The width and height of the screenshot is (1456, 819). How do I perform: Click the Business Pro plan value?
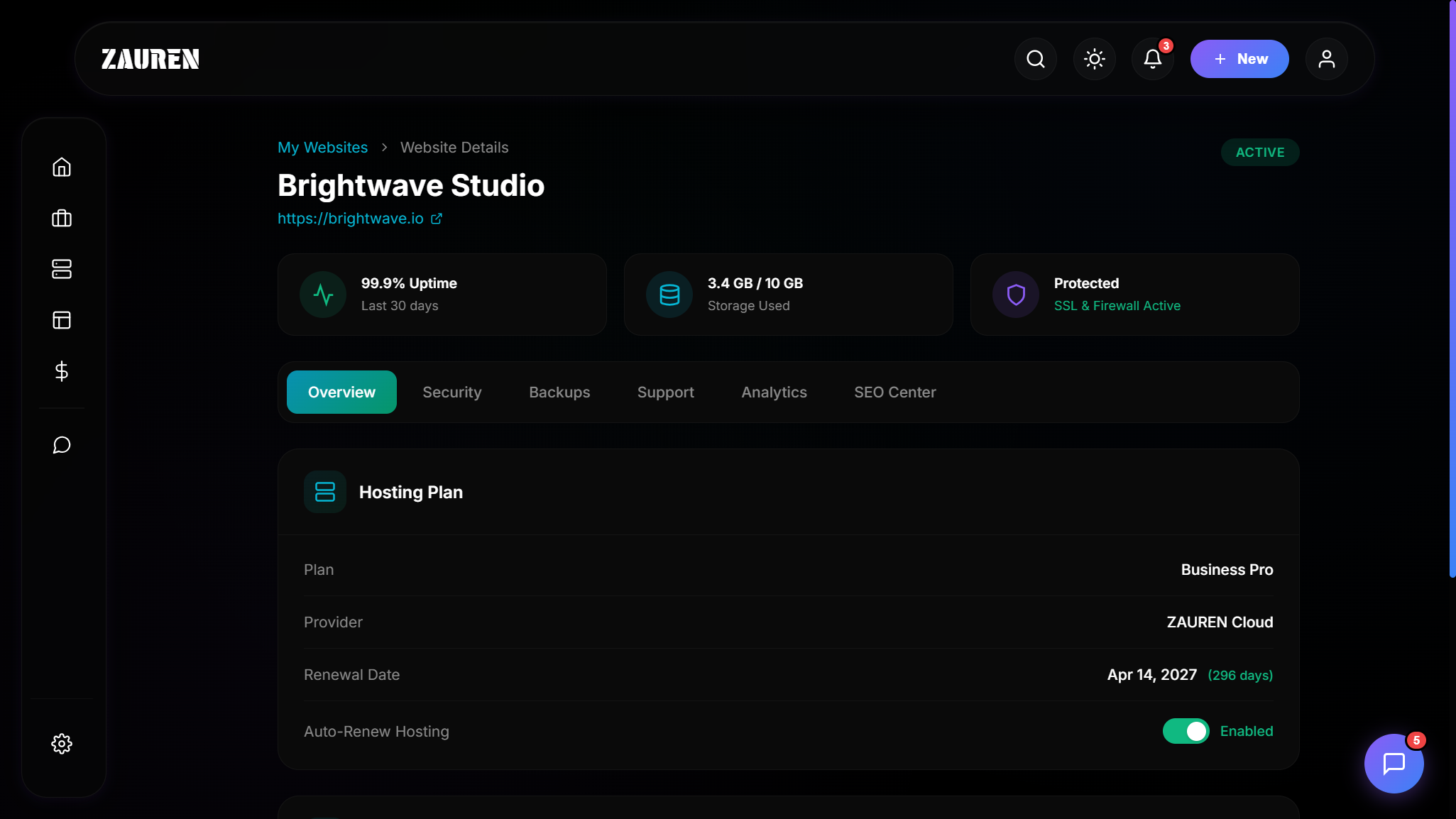click(x=1227, y=570)
